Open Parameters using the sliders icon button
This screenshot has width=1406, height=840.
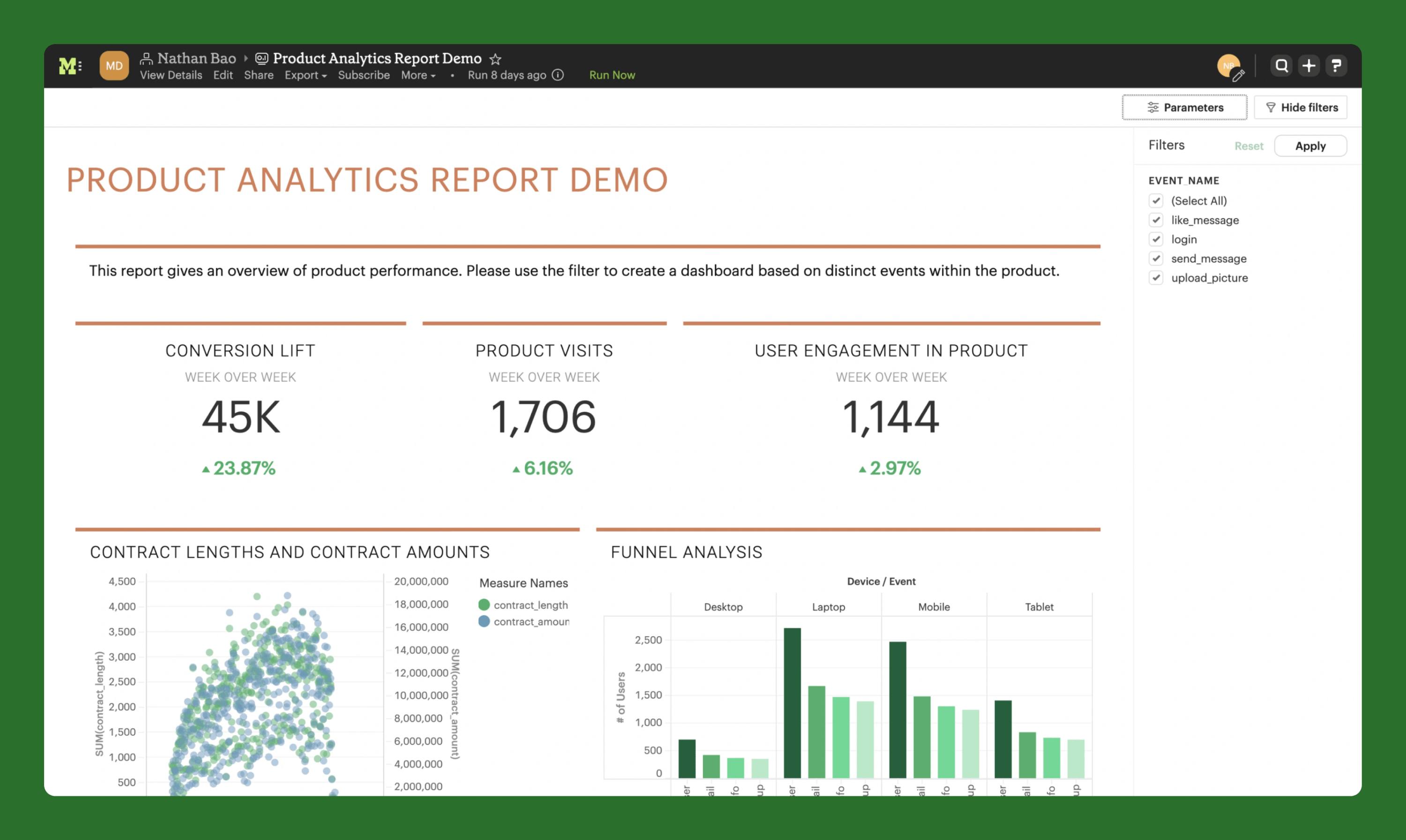tap(1184, 107)
